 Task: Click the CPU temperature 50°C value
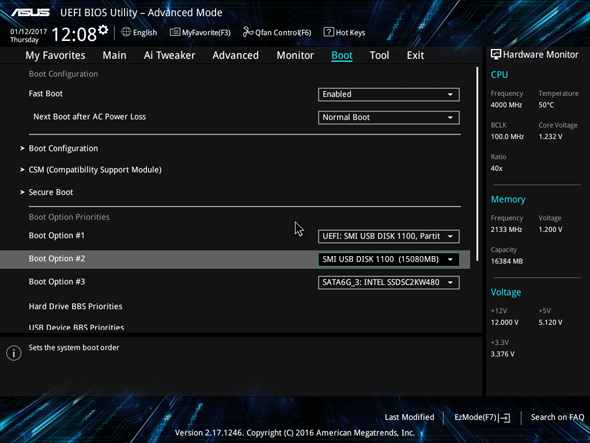pyautogui.click(x=546, y=105)
